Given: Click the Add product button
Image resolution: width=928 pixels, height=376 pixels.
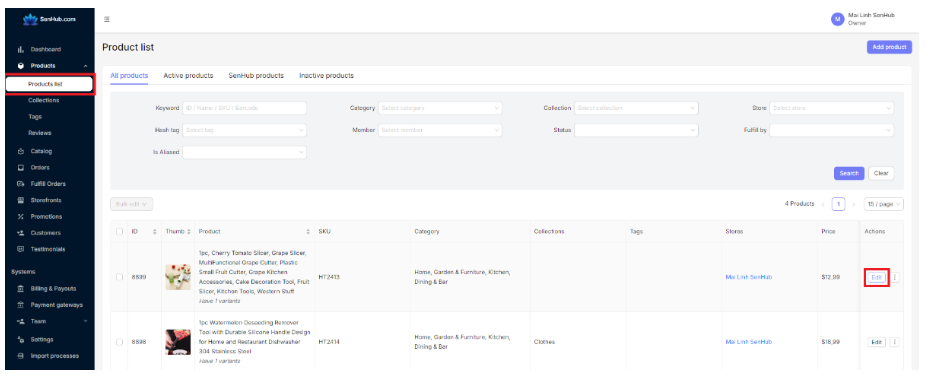Looking at the screenshot, I should 889,47.
